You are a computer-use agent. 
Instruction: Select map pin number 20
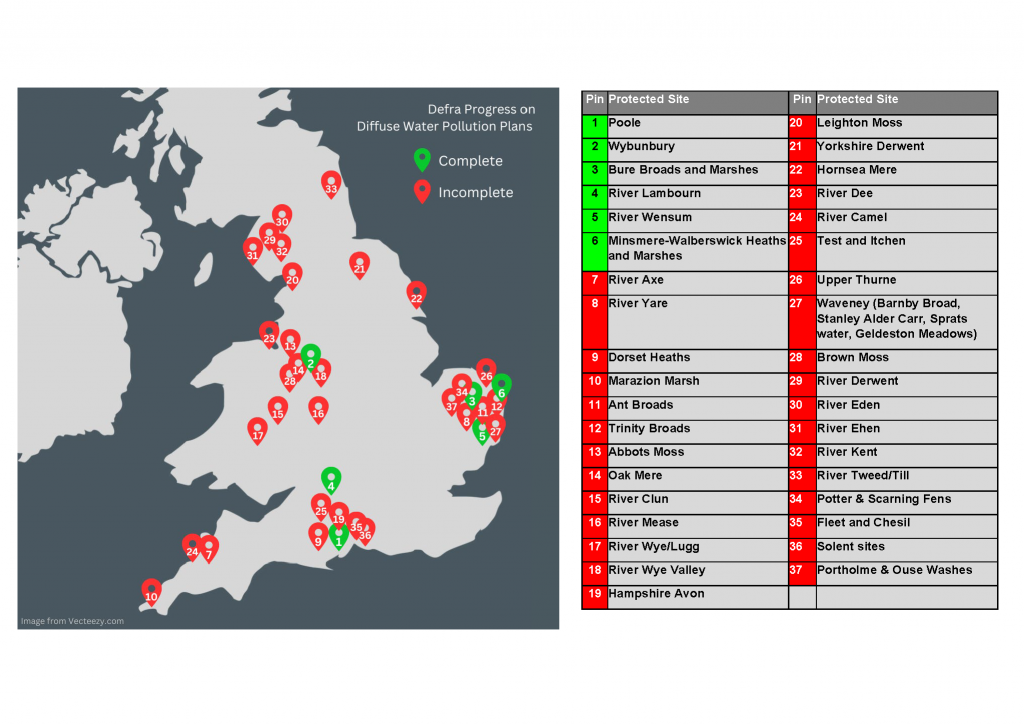[292, 276]
